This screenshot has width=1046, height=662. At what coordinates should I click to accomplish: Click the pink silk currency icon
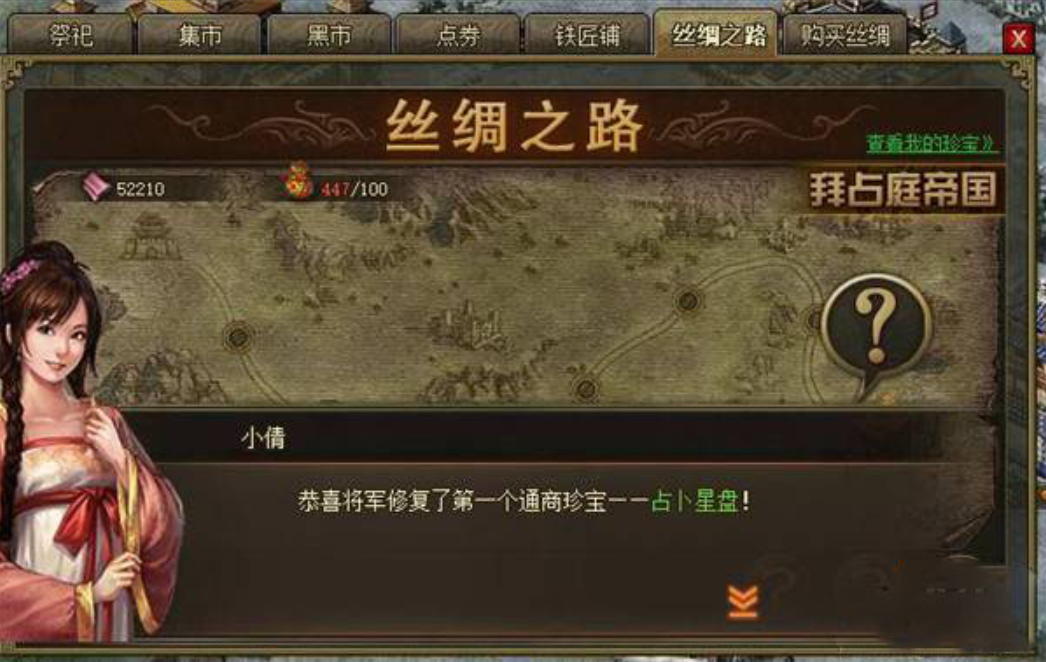tap(96, 186)
